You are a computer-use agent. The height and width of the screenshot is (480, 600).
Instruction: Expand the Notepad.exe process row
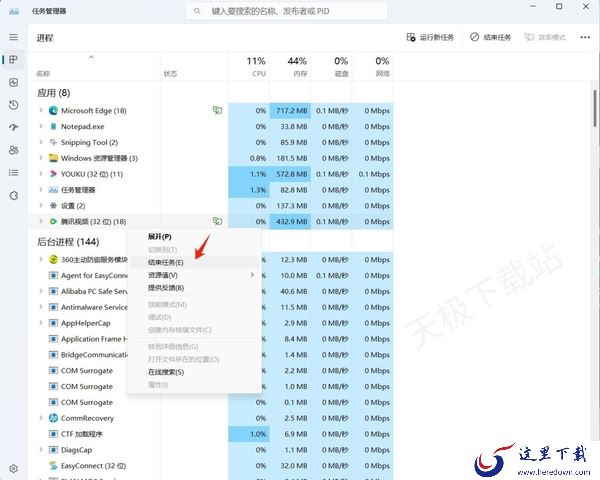pyautogui.click(x=41, y=126)
